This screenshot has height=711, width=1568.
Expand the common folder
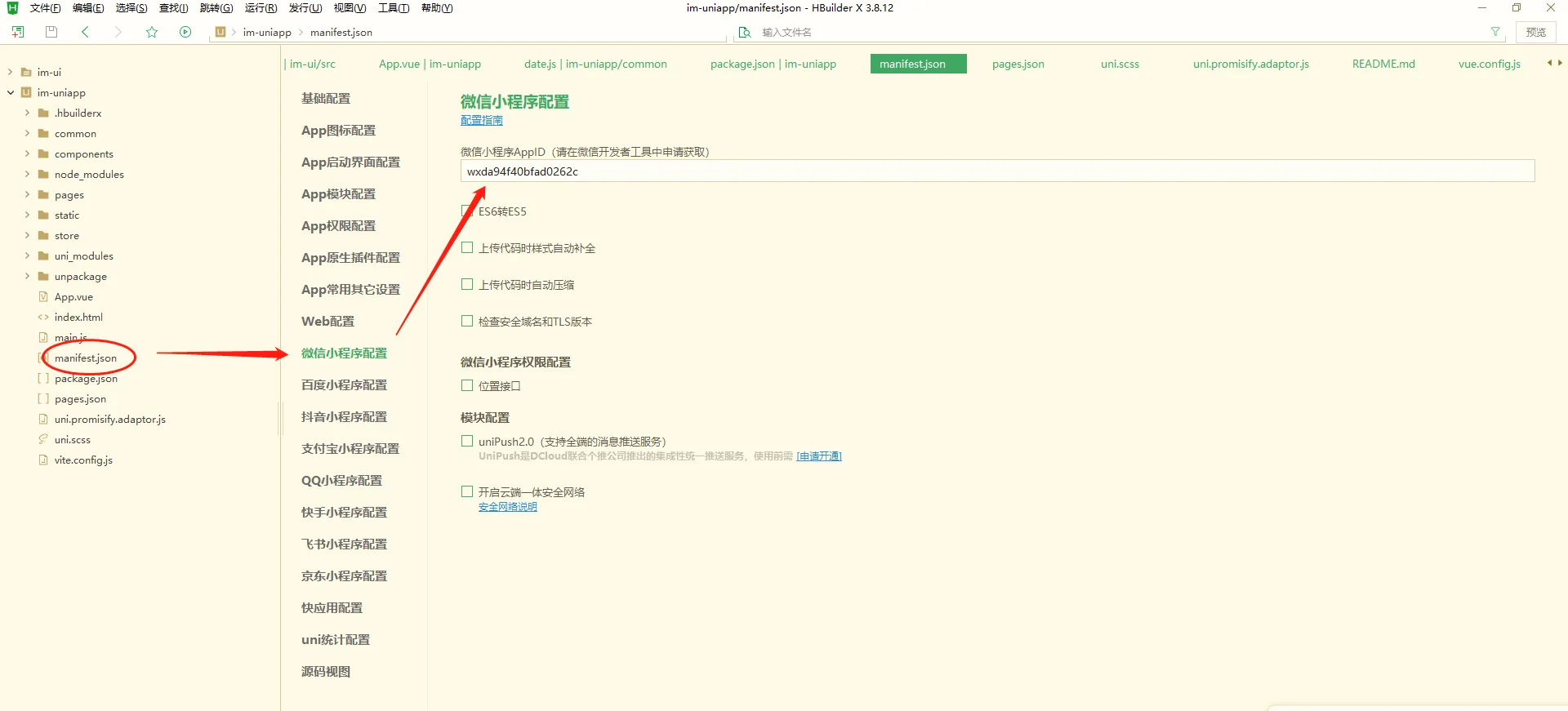pyautogui.click(x=27, y=133)
